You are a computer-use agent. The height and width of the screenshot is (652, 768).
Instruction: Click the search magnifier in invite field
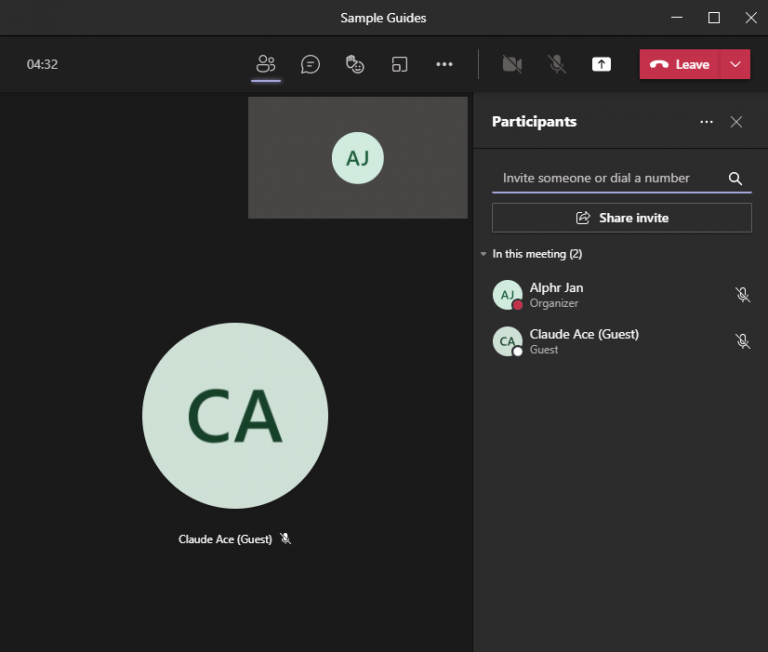[735, 178]
